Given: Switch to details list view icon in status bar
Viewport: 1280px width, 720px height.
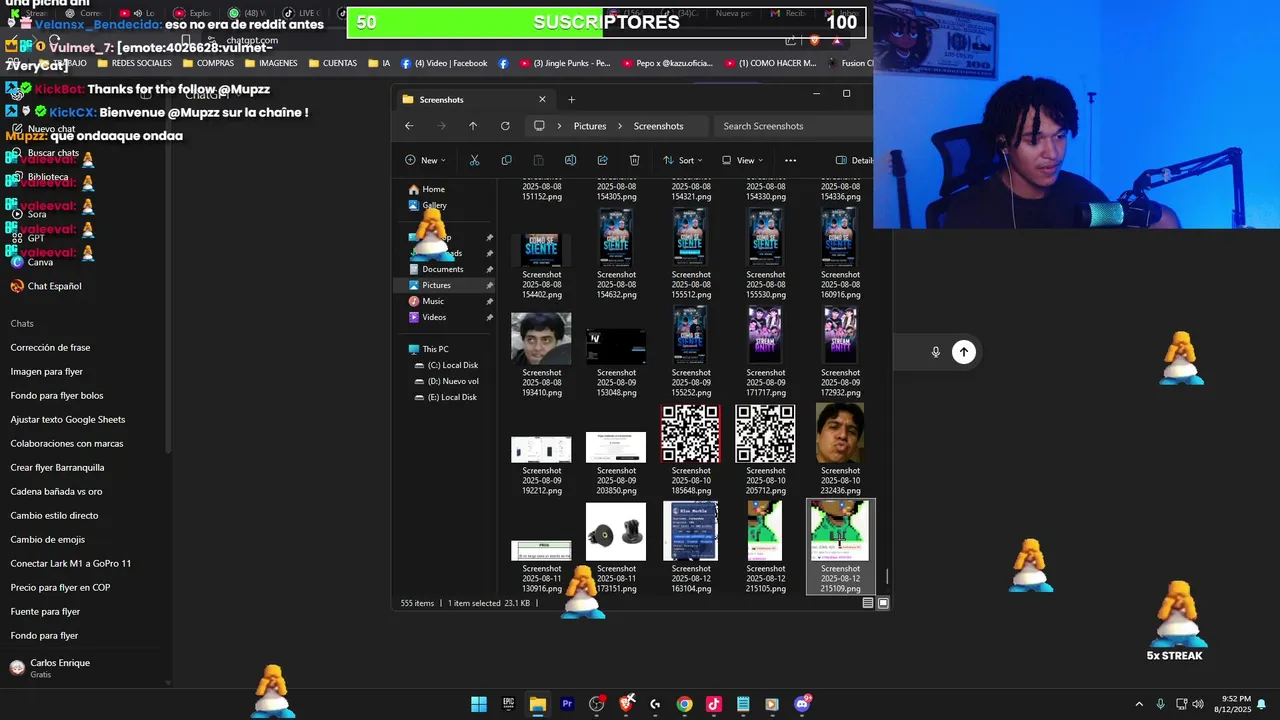Looking at the screenshot, I should pyautogui.click(x=868, y=603).
